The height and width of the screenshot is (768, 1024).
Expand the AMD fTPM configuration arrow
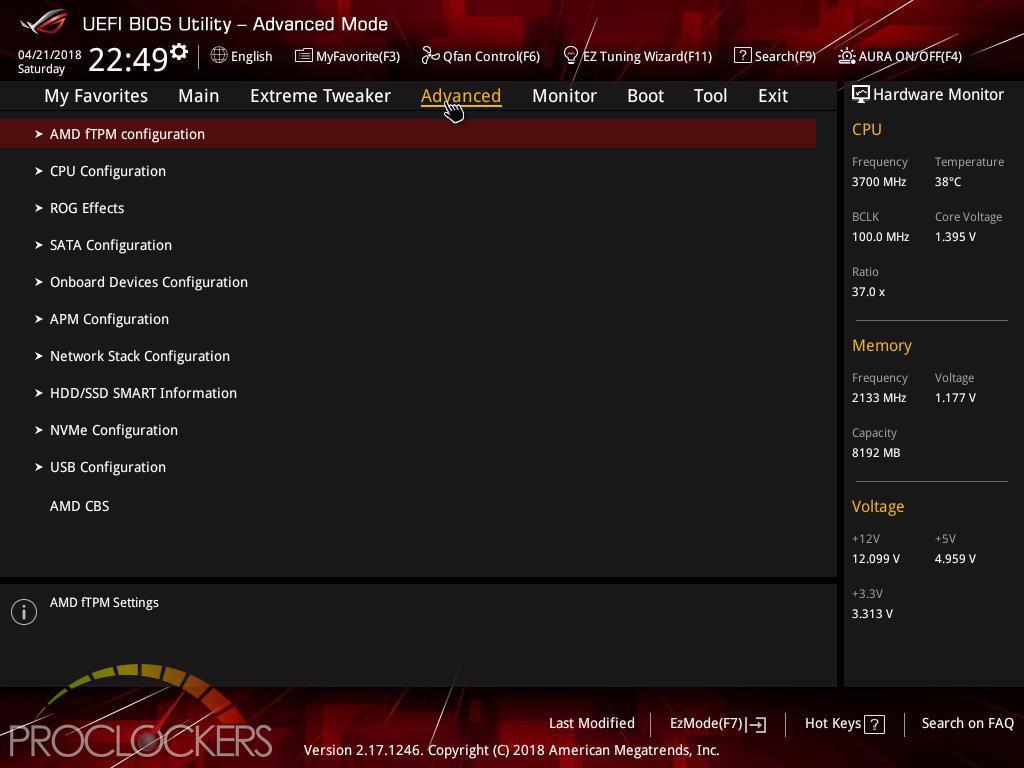tap(39, 134)
